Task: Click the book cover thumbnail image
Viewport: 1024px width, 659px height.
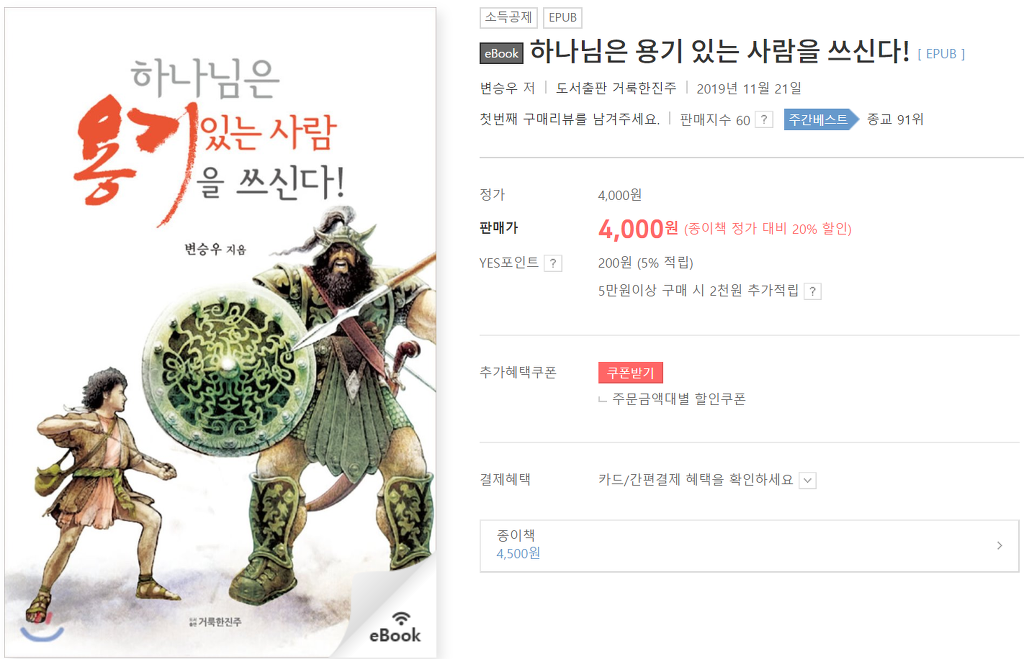Action: (221, 332)
